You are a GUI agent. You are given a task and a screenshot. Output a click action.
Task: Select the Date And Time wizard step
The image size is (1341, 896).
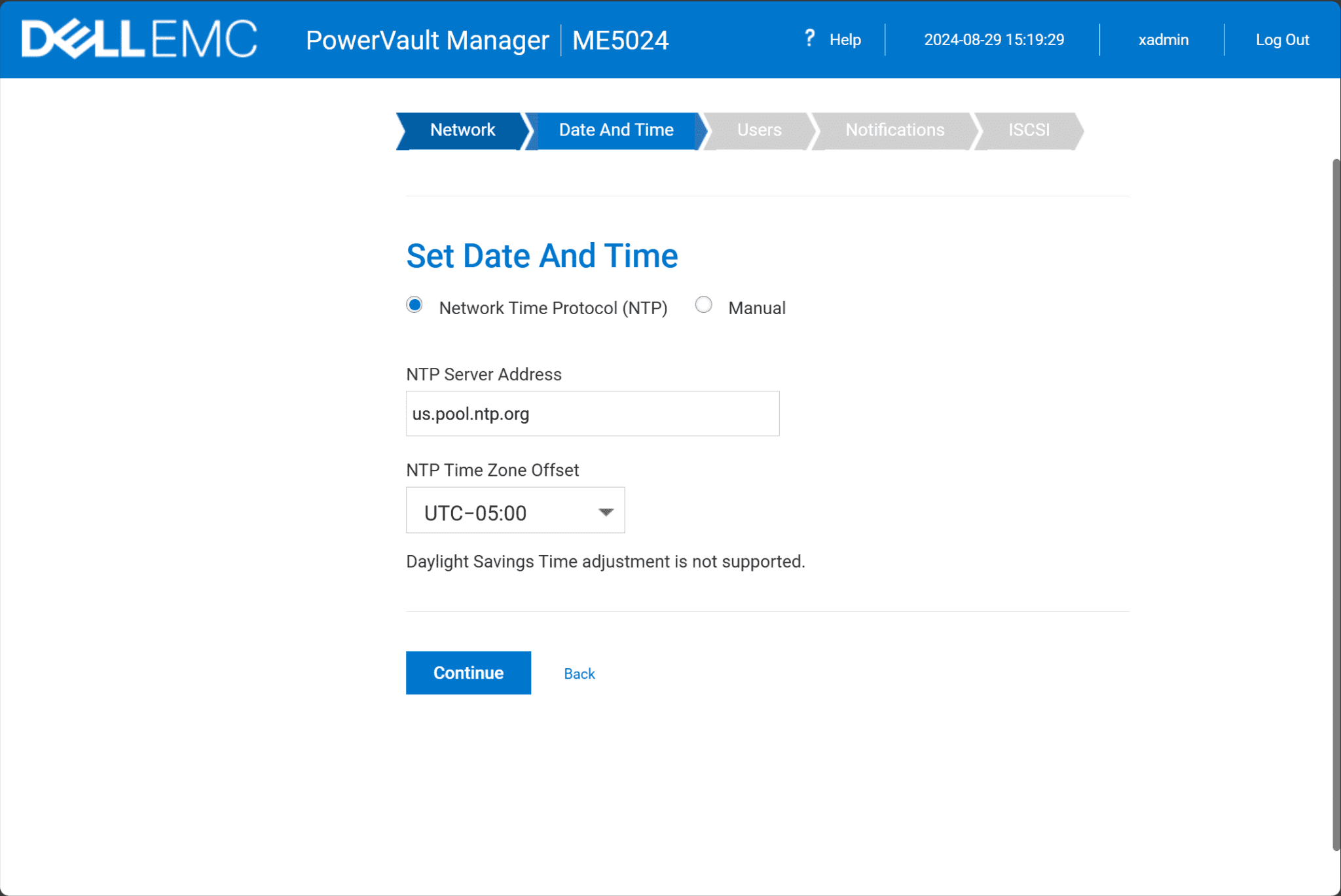[x=615, y=130]
